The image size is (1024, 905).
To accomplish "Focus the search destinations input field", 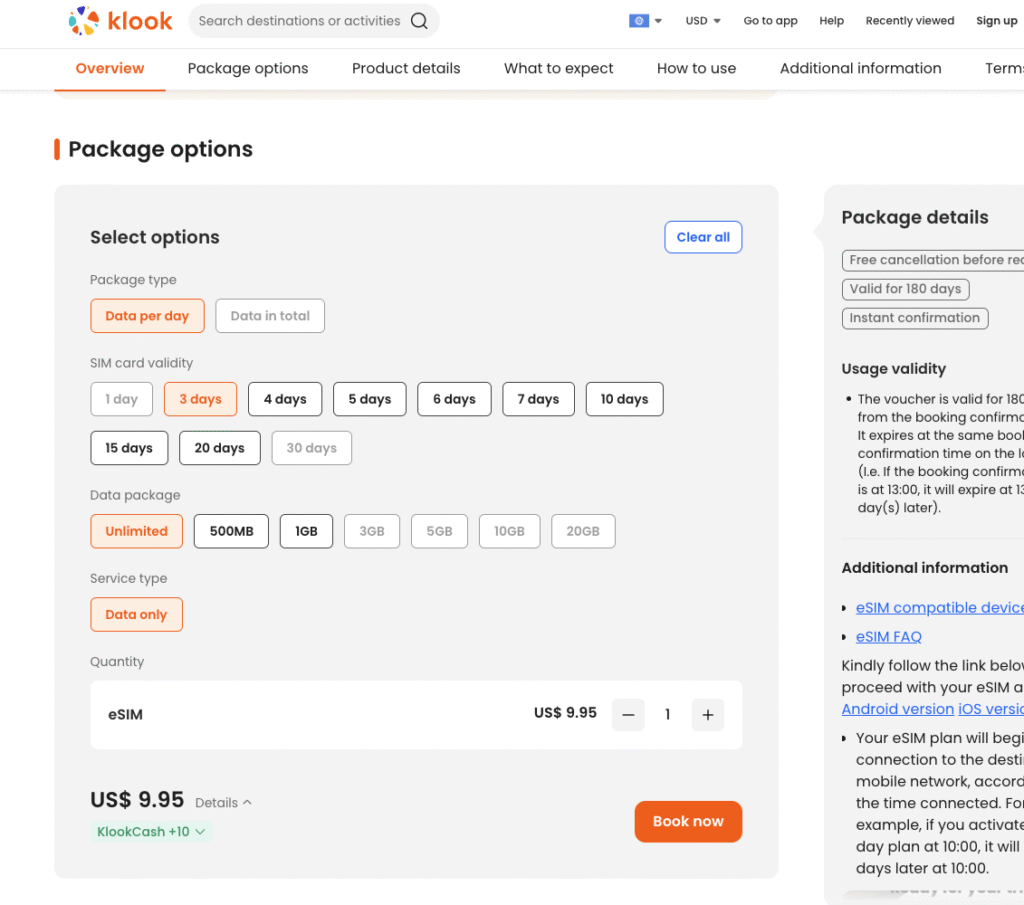I will click(x=299, y=21).
